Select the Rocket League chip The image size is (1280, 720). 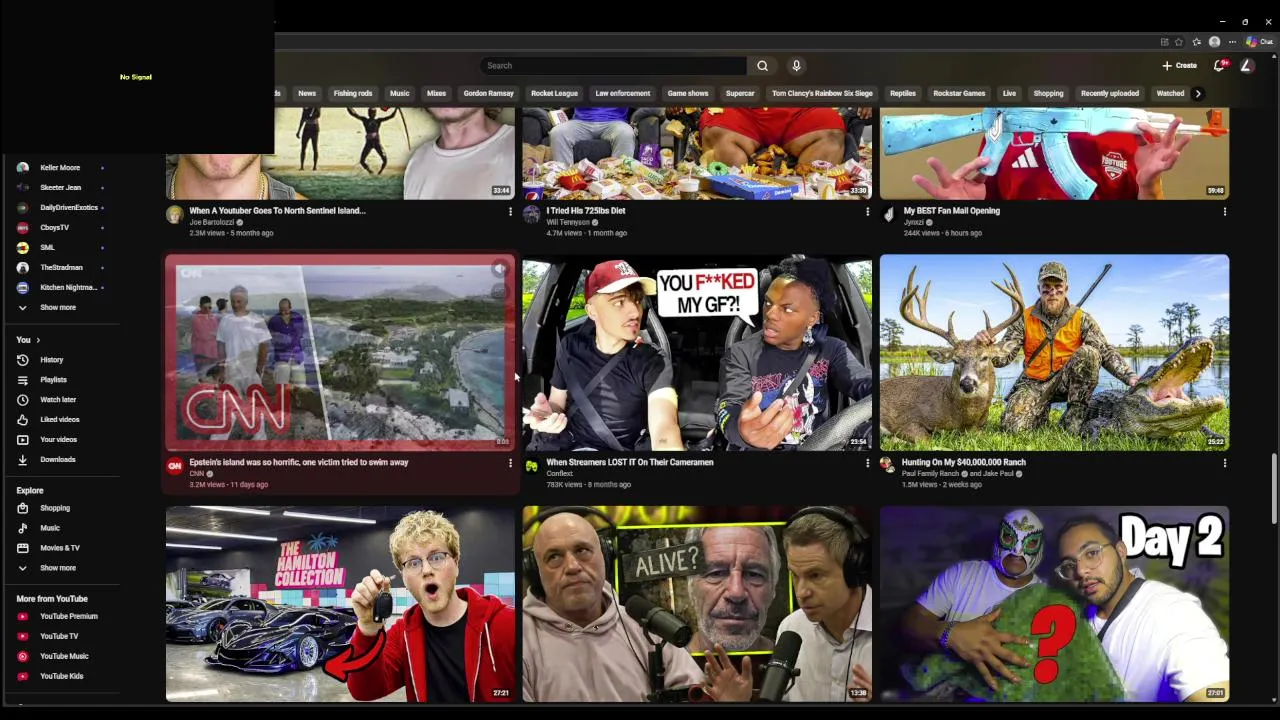[554, 94]
